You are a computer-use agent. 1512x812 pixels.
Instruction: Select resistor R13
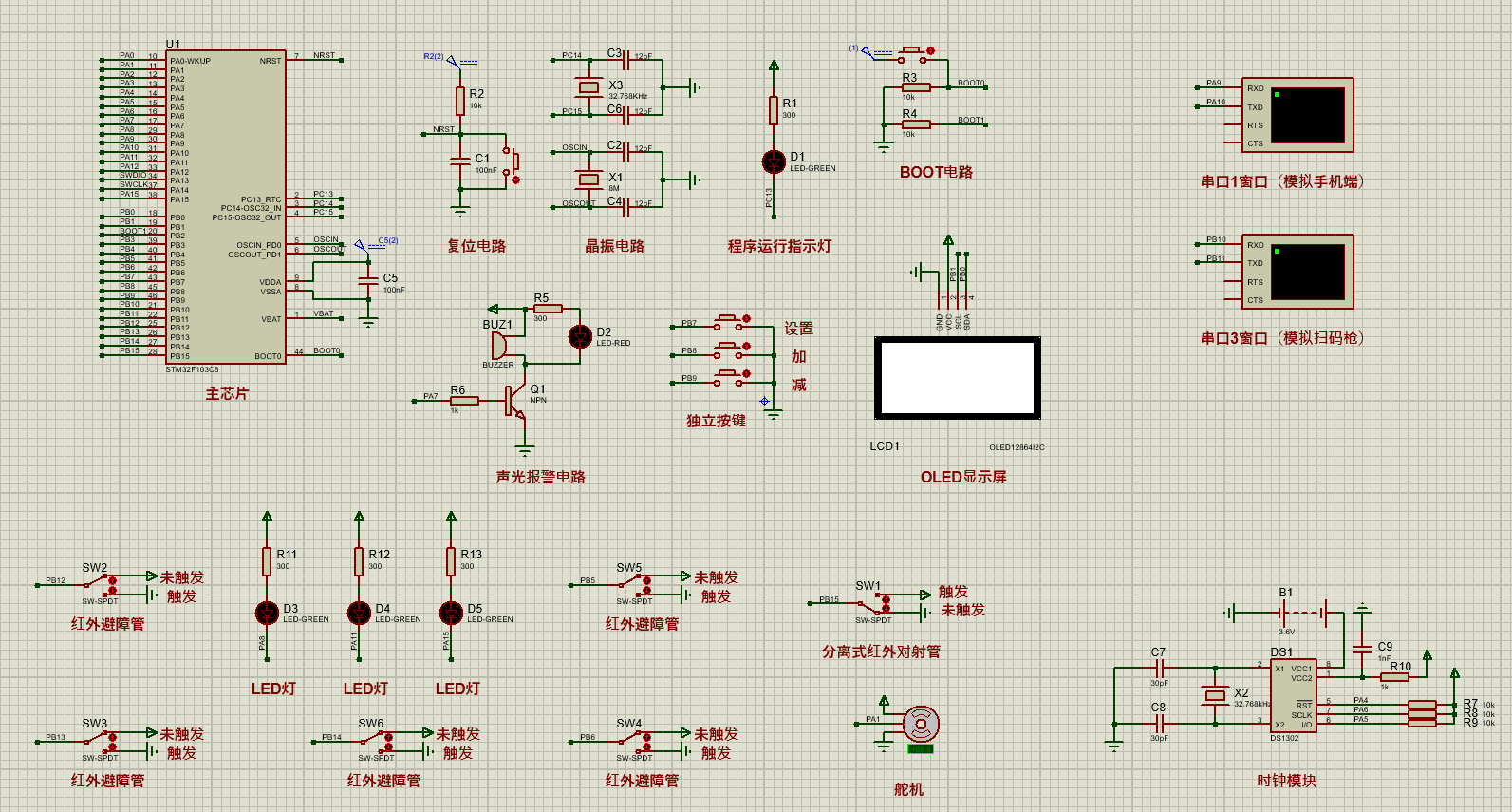(x=451, y=561)
